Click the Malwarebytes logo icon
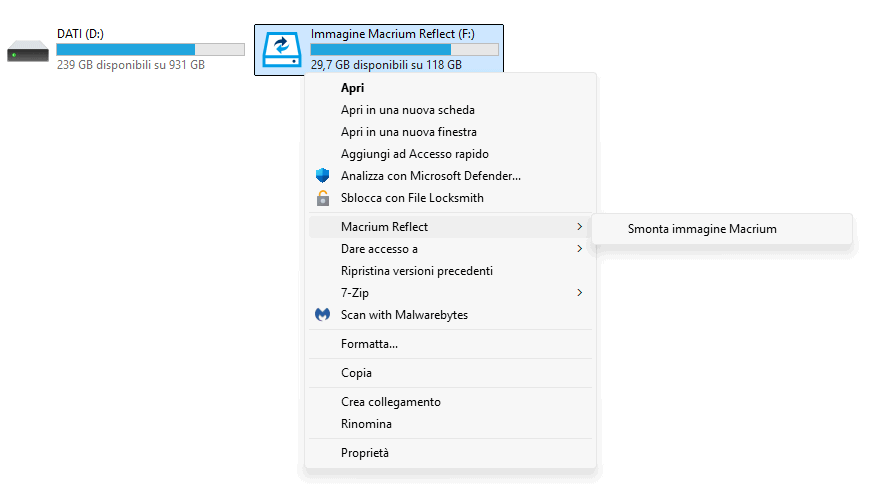The height and width of the screenshot is (501, 879). tap(322, 314)
